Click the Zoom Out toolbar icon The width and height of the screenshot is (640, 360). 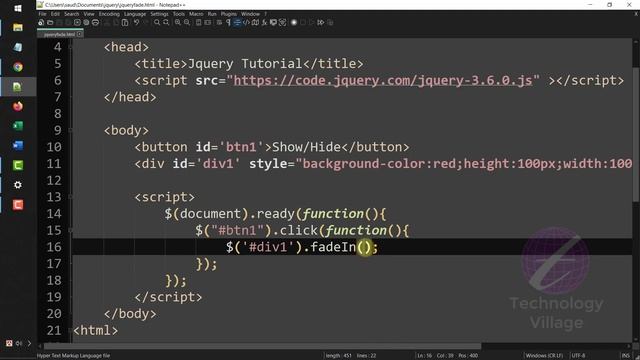(187, 22)
